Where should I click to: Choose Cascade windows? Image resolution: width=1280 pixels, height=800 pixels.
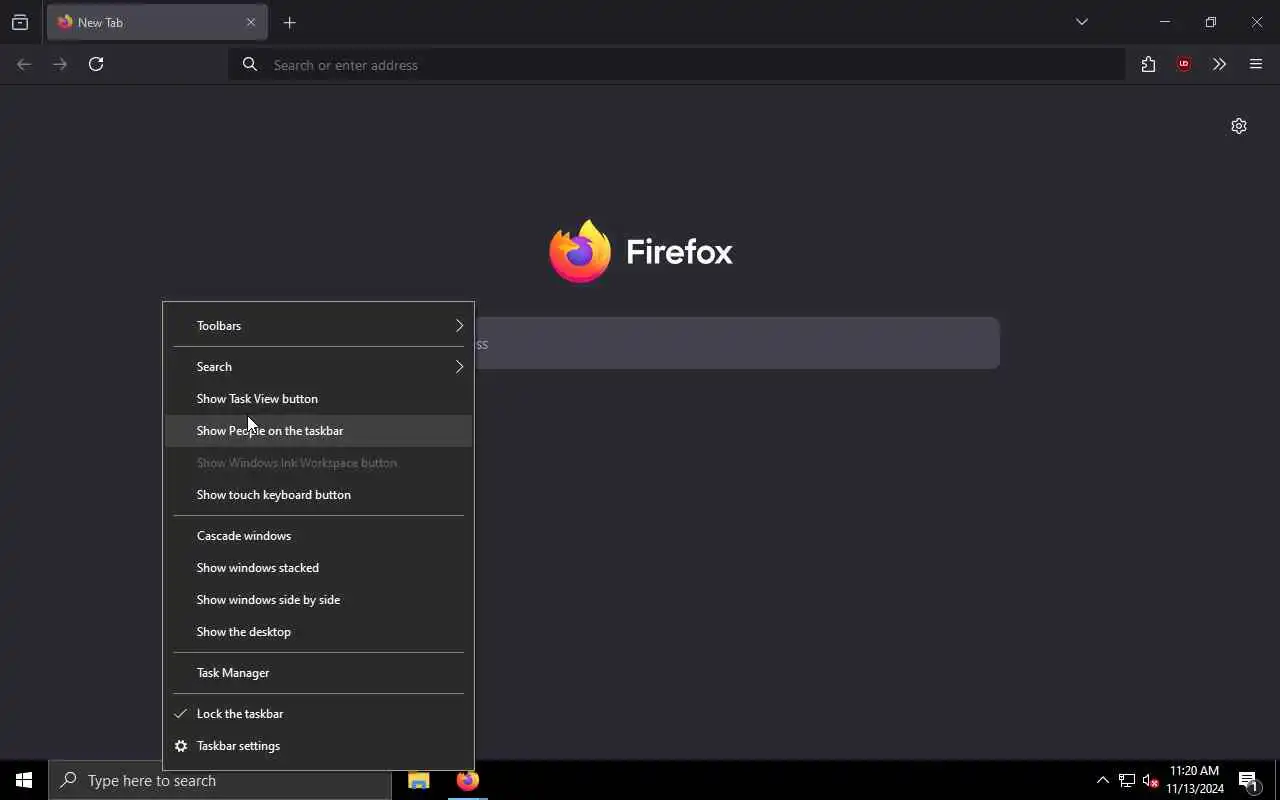[x=318, y=536]
